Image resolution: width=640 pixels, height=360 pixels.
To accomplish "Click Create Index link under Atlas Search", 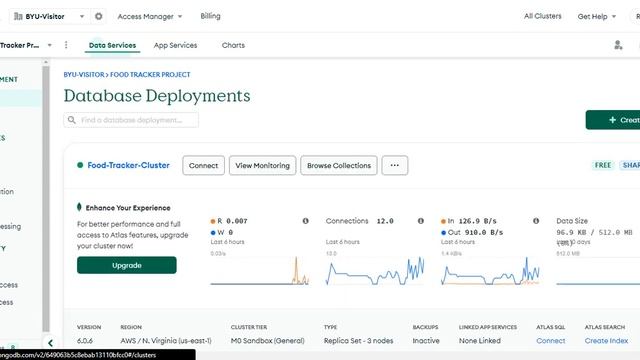I will click(x=606, y=340).
